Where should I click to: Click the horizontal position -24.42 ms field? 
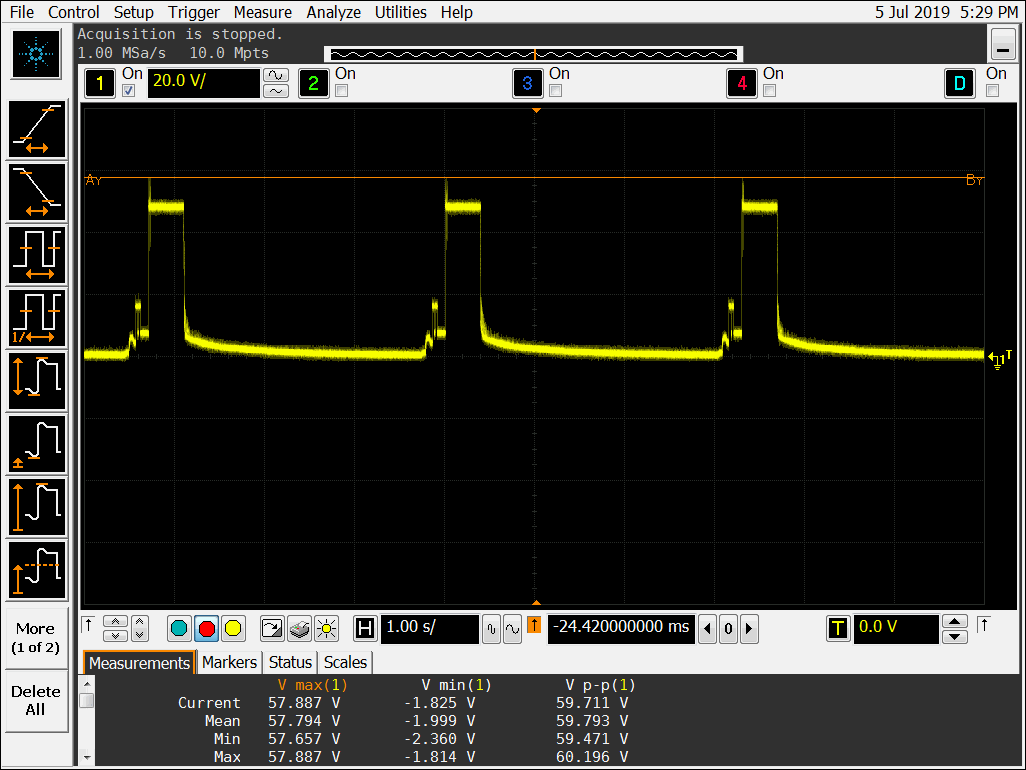click(621, 629)
